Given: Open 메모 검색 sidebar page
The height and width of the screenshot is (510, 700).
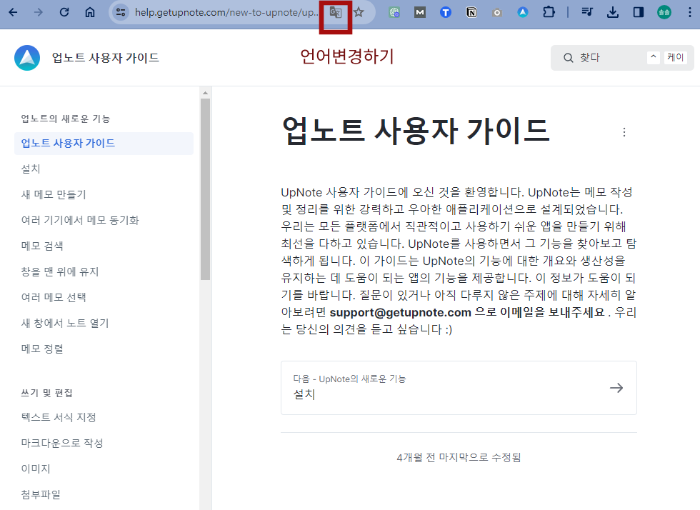Looking at the screenshot, I should pos(42,246).
